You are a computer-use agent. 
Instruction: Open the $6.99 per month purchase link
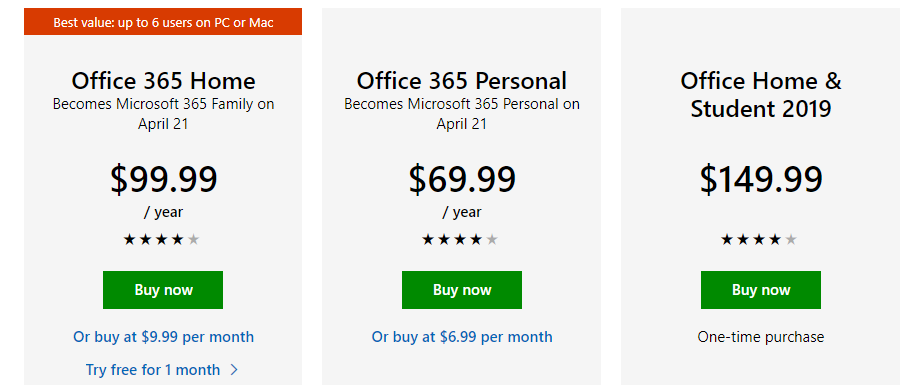[462, 337]
